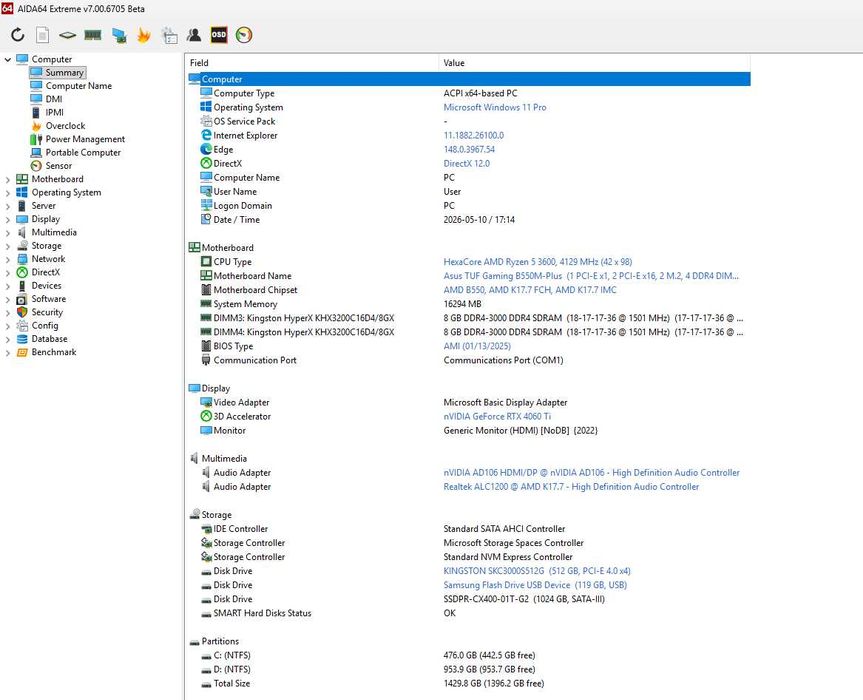Expand the Server tree node

tap(8, 206)
